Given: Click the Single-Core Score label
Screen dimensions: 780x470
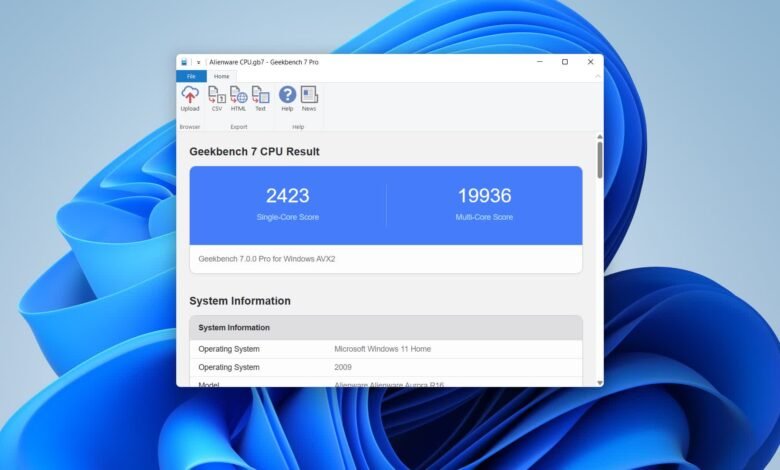Looking at the screenshot, I should 288,217.
